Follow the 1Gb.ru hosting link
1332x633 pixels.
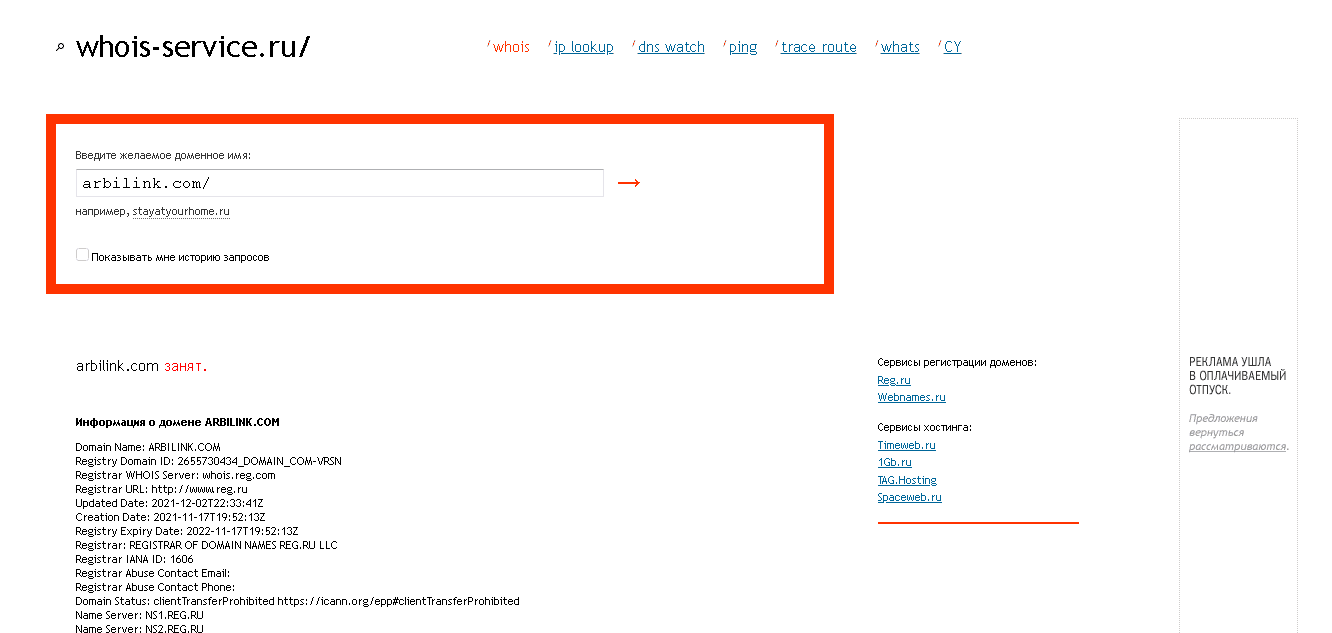click(894, 462)
